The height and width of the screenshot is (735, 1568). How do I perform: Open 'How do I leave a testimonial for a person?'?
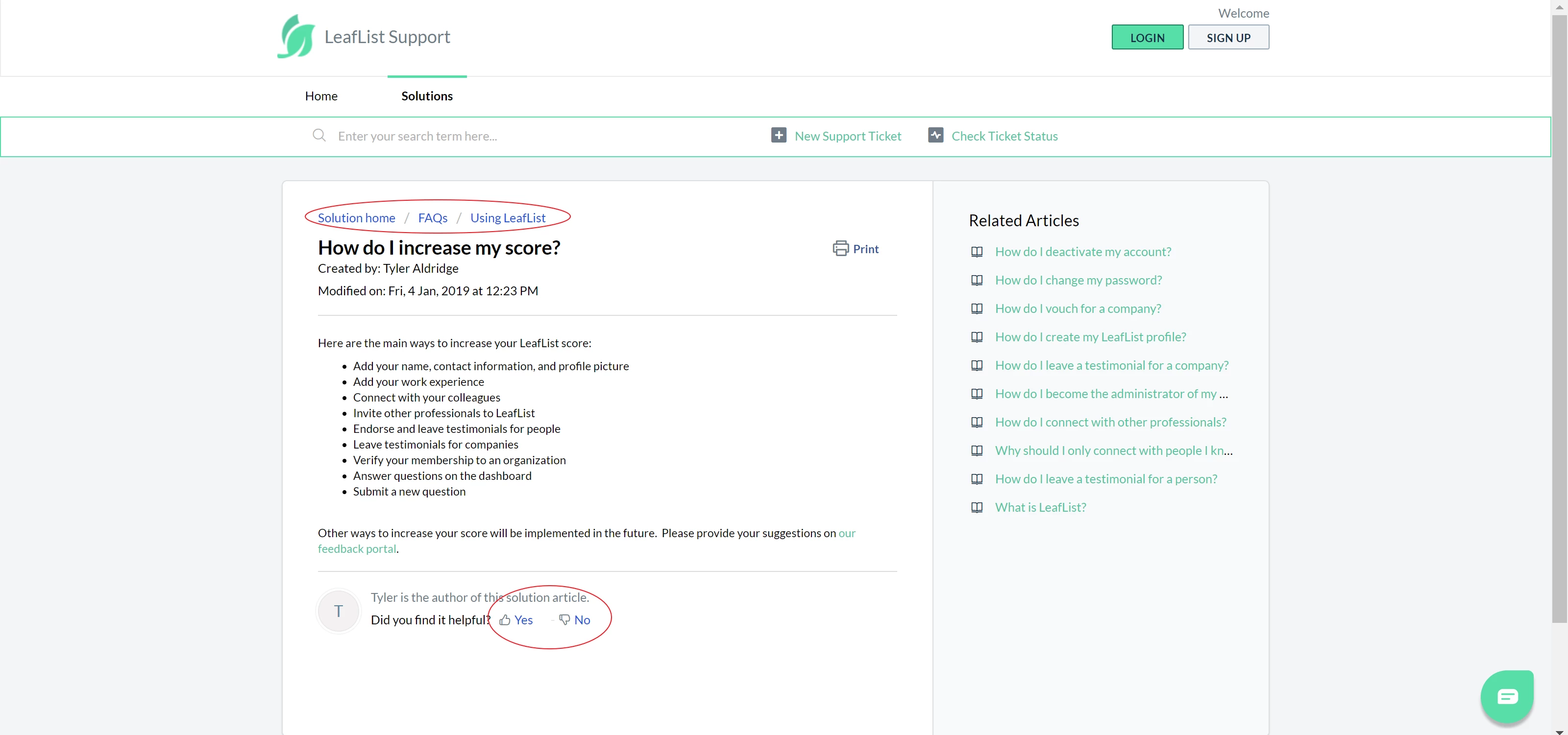1106,479
